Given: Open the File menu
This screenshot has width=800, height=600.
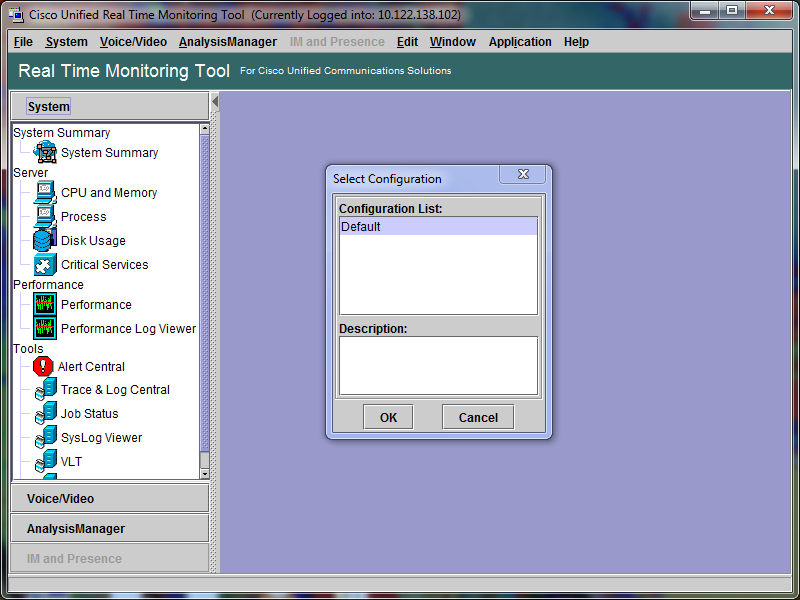Looking at the screenshot, I should (x=23, y=42).
